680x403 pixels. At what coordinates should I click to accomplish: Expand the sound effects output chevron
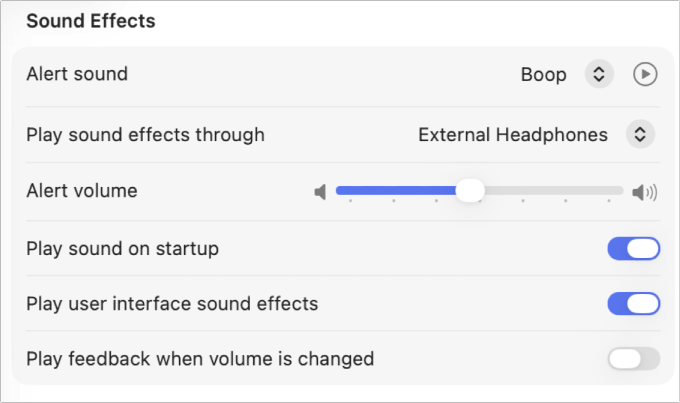(x=639, y=134)
